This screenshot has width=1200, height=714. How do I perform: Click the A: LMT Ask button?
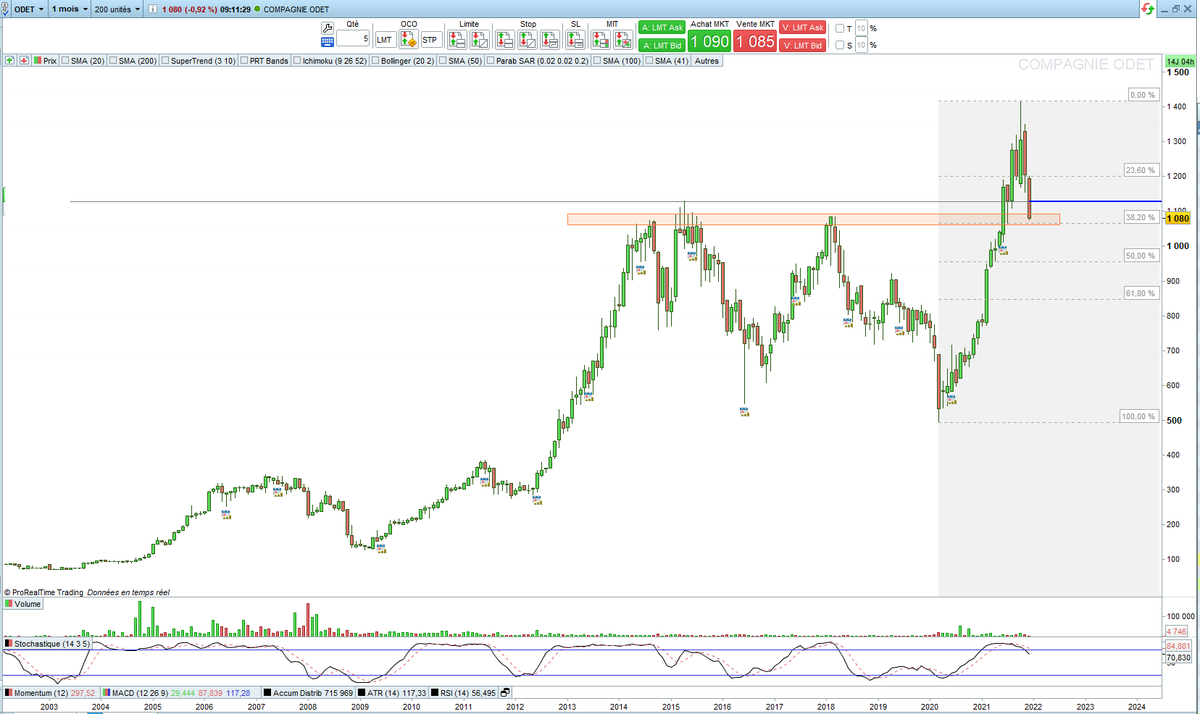tap(660, 28)
